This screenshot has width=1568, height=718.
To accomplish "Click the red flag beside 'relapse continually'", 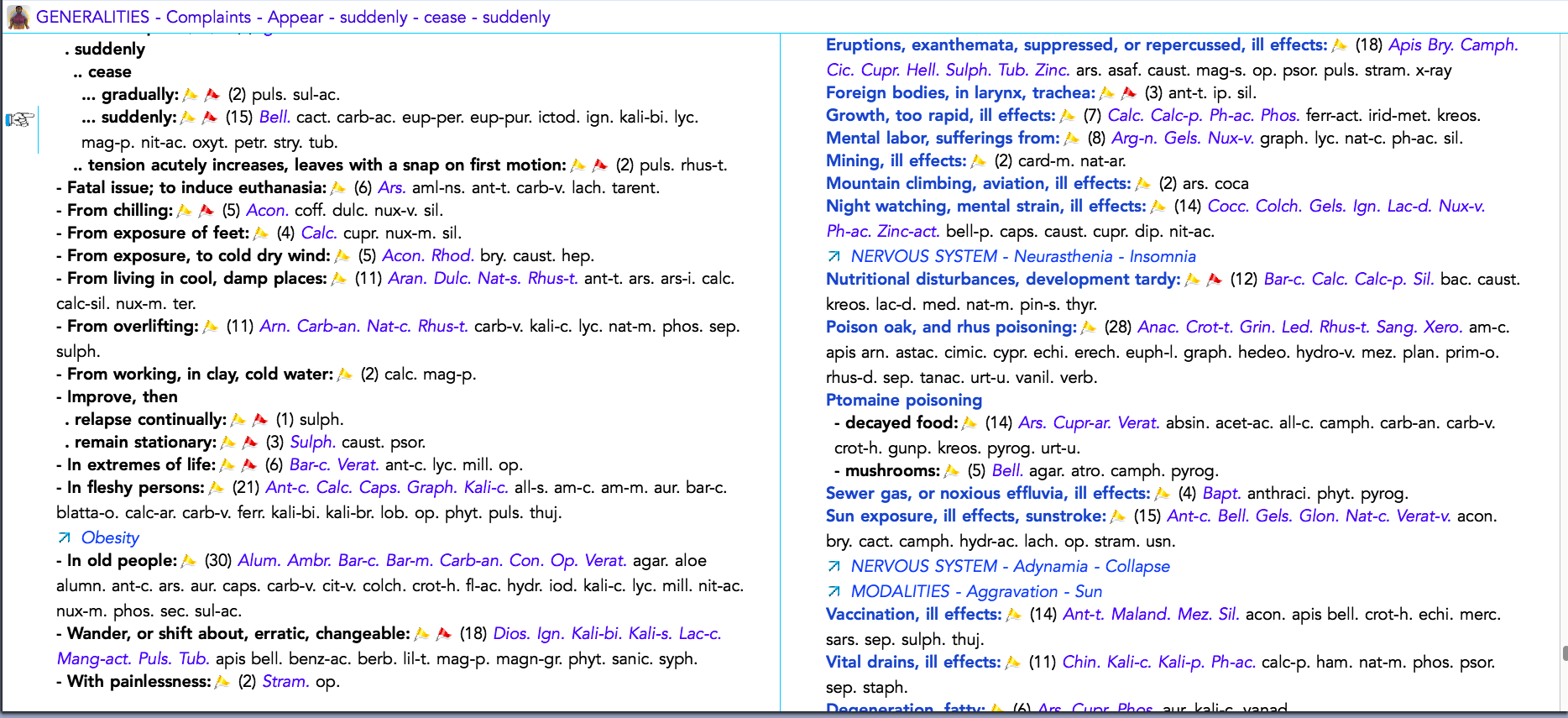I will click(x=259, y=419).
